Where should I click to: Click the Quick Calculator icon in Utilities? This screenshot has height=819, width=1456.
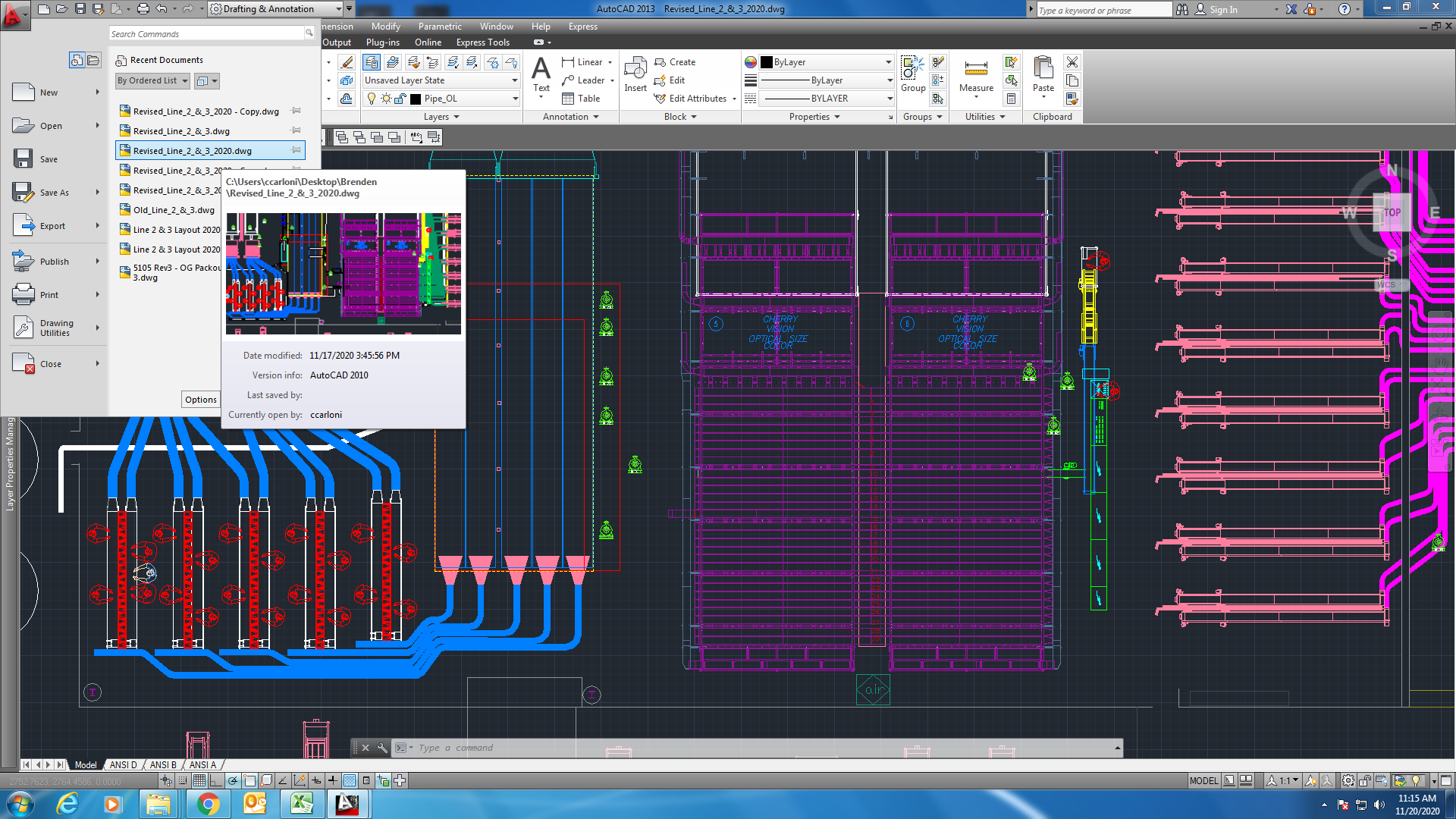(1011, 99)
